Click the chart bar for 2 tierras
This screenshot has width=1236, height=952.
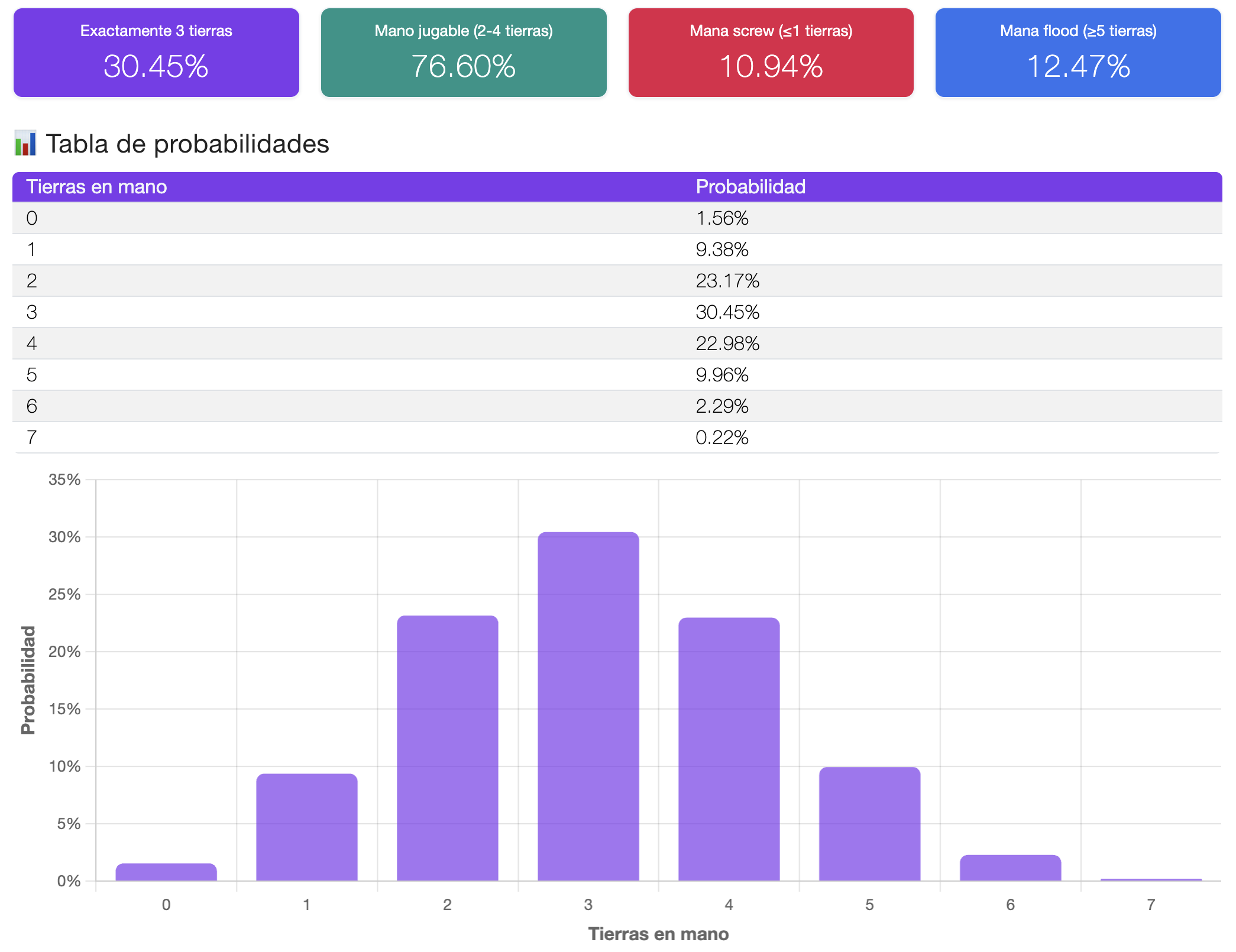[x=447, y=748]
